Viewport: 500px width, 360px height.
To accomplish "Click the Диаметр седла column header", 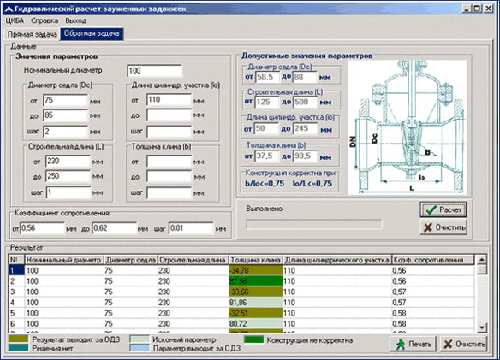I will pyautogui.click(x=130, y=260).
